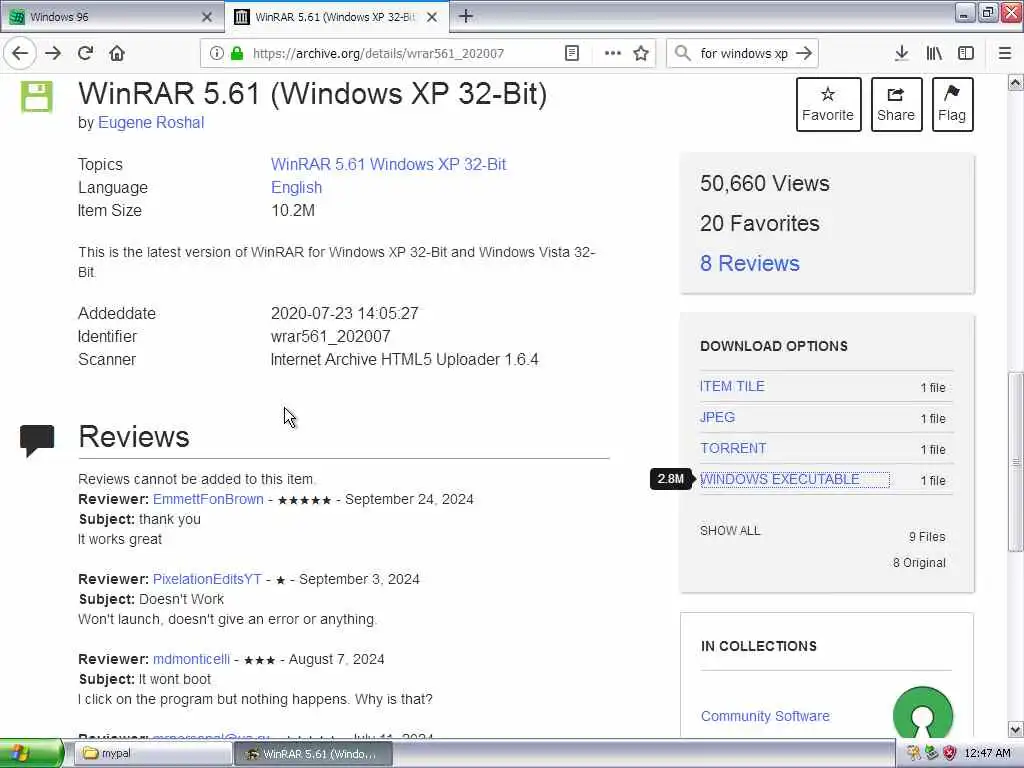Click the English language link
Viewport: 1024px width, 768px height.
296,187
